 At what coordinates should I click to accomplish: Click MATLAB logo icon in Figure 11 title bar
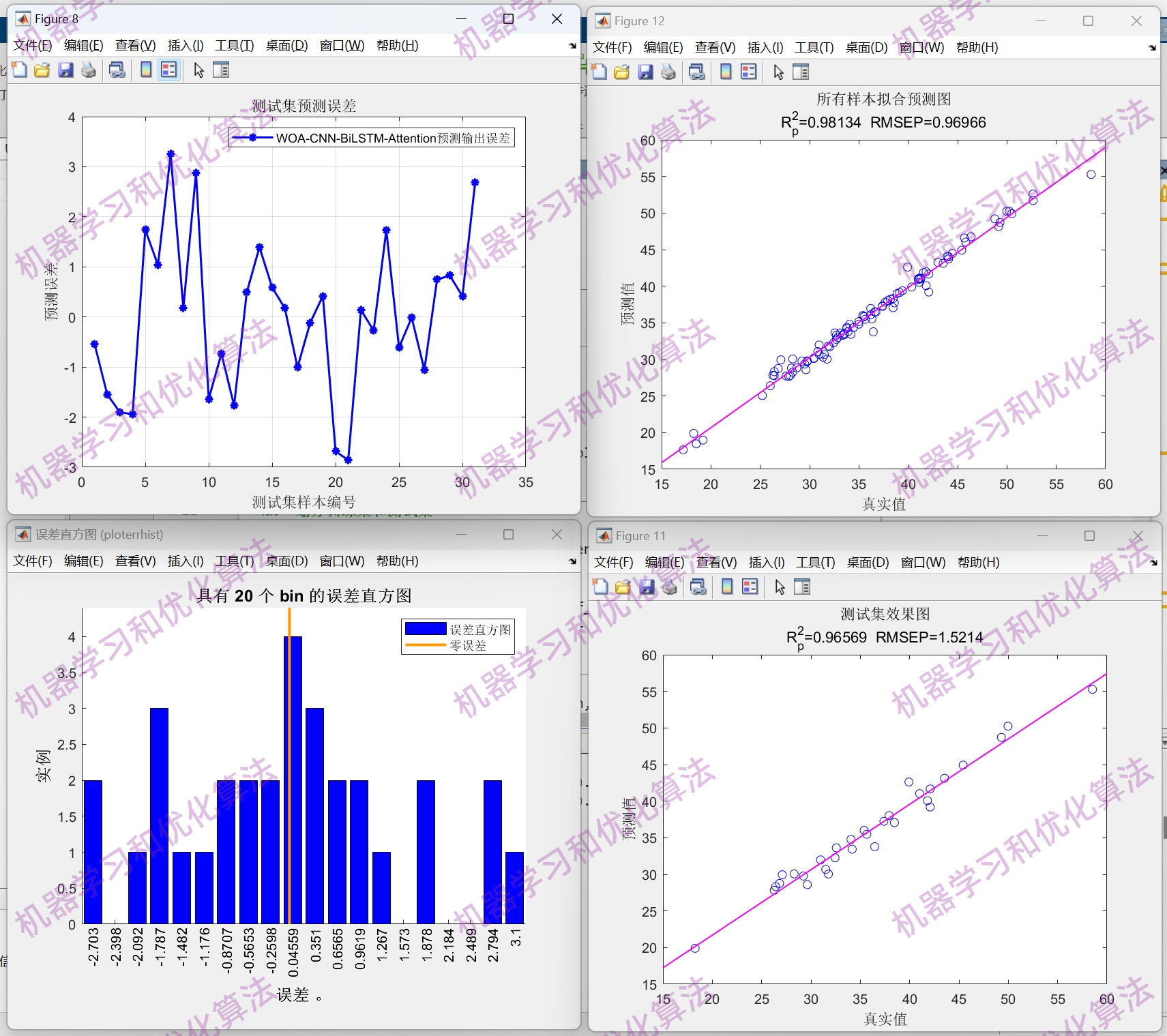point(604,536)
